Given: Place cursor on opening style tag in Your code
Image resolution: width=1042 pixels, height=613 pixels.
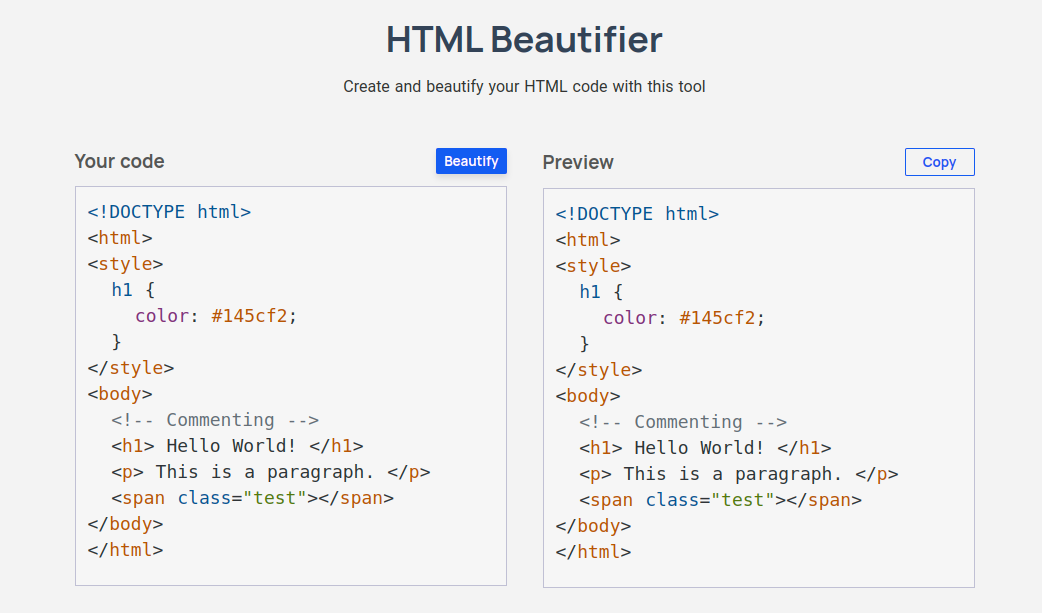Looking at the screenshot, I should pos(125,264).
